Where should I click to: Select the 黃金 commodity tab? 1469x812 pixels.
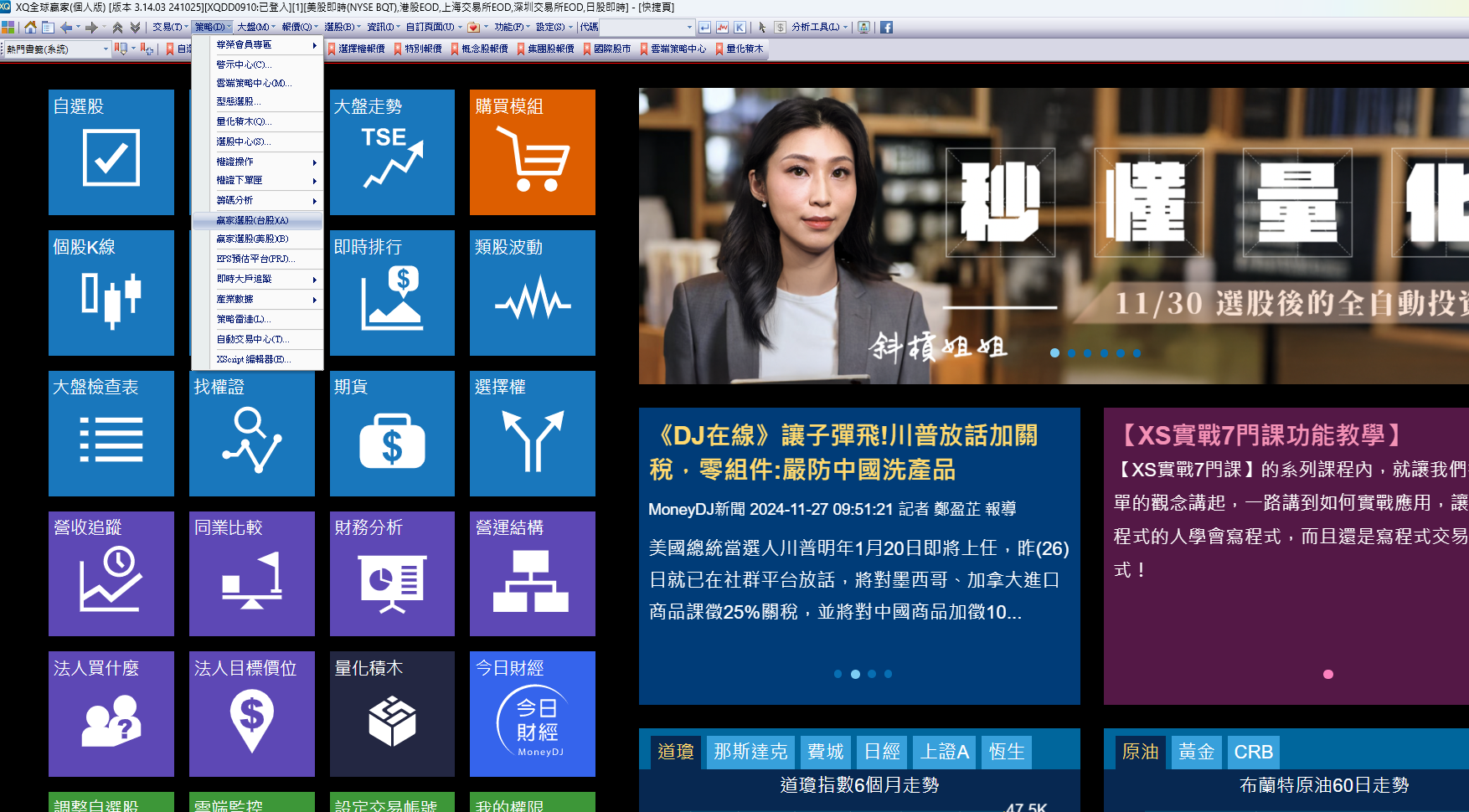[x=1196, y=752]
